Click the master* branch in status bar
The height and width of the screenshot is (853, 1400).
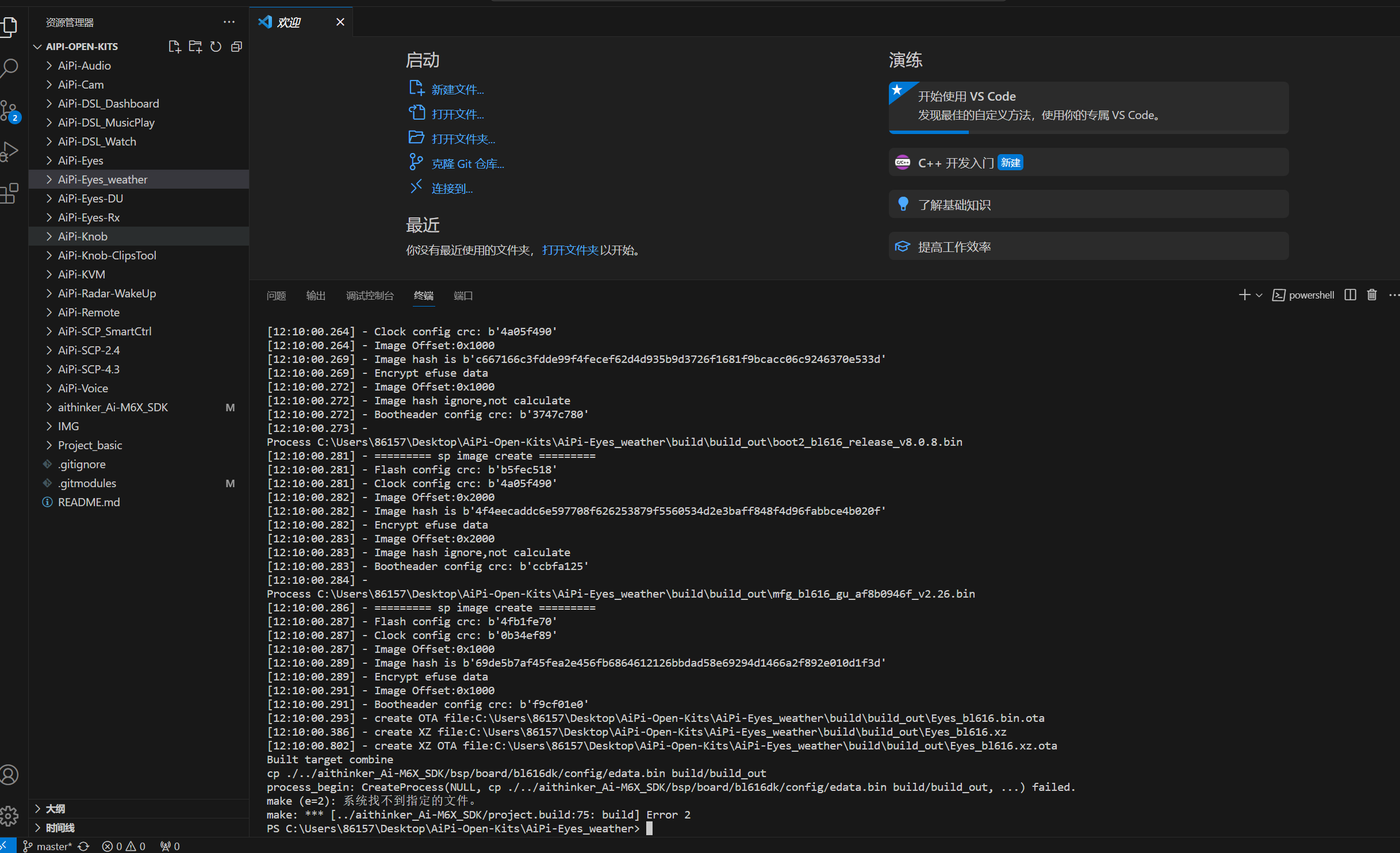tap(47, 846)
